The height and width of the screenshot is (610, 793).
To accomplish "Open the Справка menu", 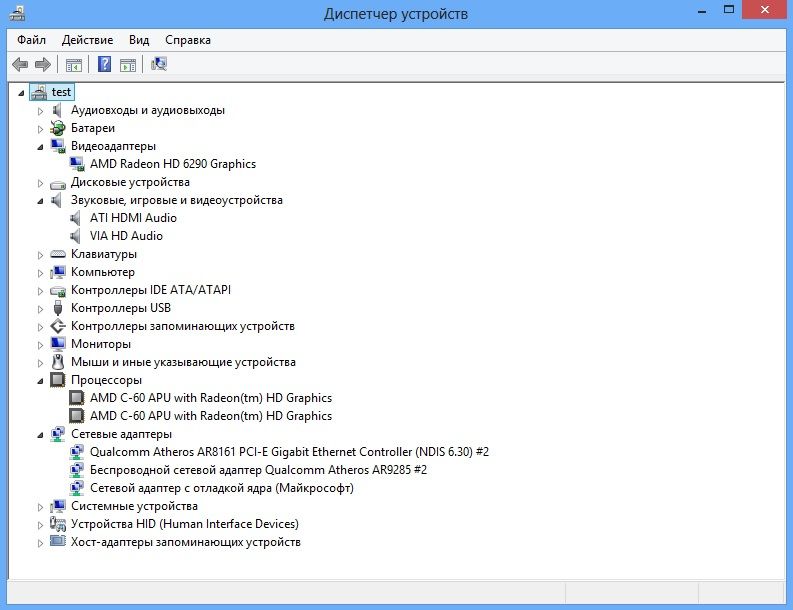I will click(188, 40).
